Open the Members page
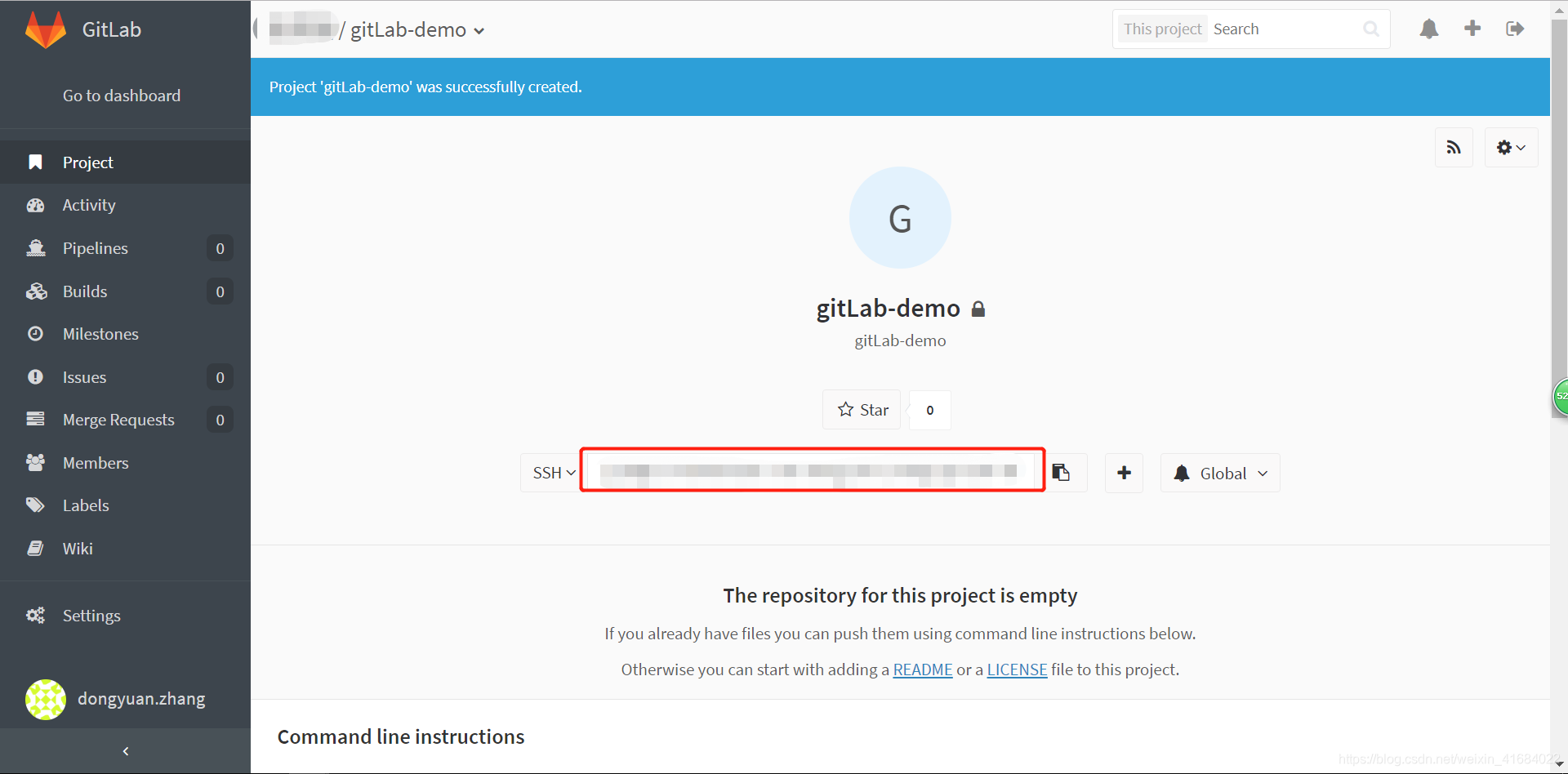The width and height of the screenshot is (1568, 774). click(x=125, y=463)
